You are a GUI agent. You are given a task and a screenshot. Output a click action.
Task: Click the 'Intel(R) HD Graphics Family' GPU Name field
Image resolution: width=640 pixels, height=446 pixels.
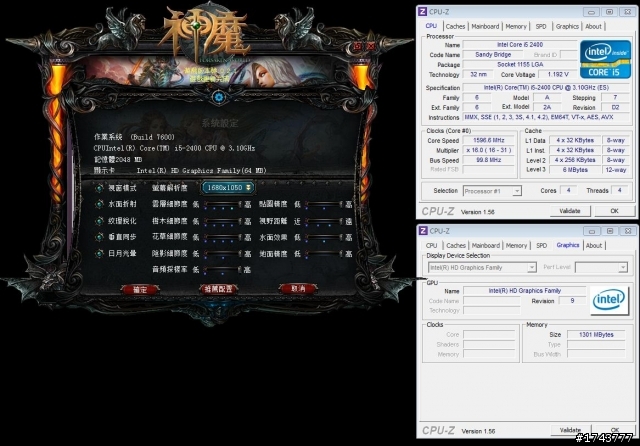(524, 291)
